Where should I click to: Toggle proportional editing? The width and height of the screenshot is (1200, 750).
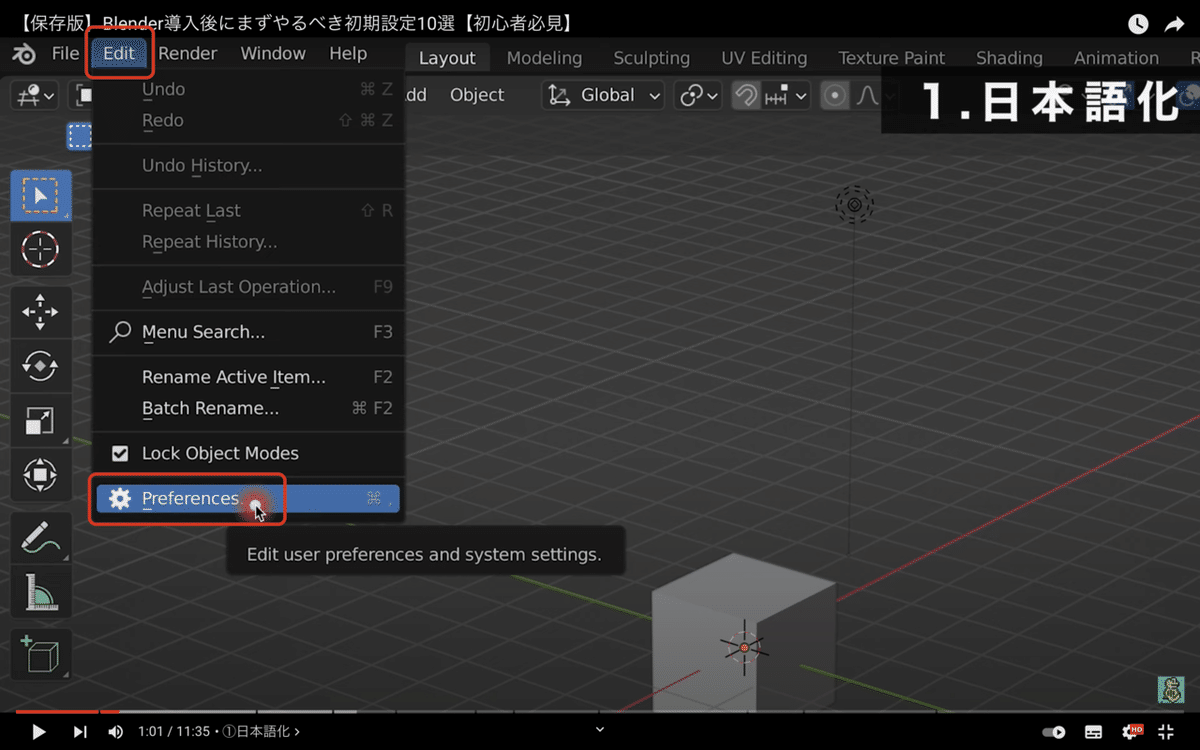point(835,96)
